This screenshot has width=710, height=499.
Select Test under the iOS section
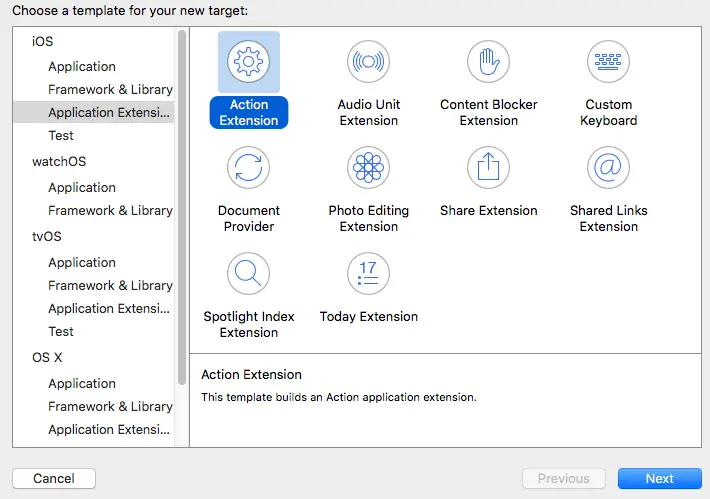[x=61, y=135]
